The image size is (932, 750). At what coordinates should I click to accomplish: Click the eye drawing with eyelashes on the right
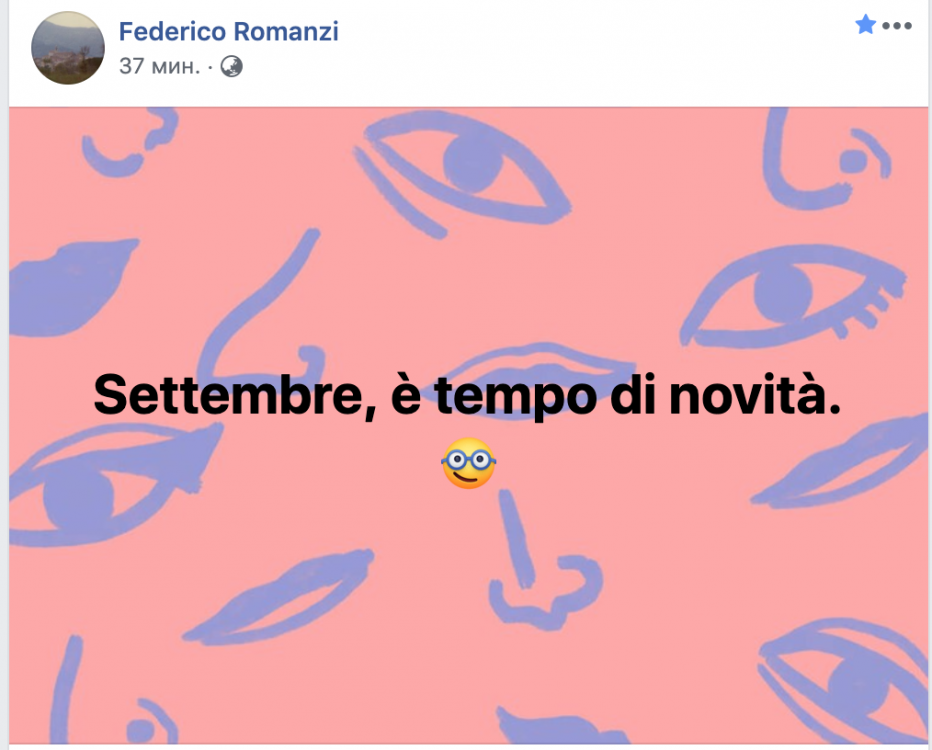point(794,295)
